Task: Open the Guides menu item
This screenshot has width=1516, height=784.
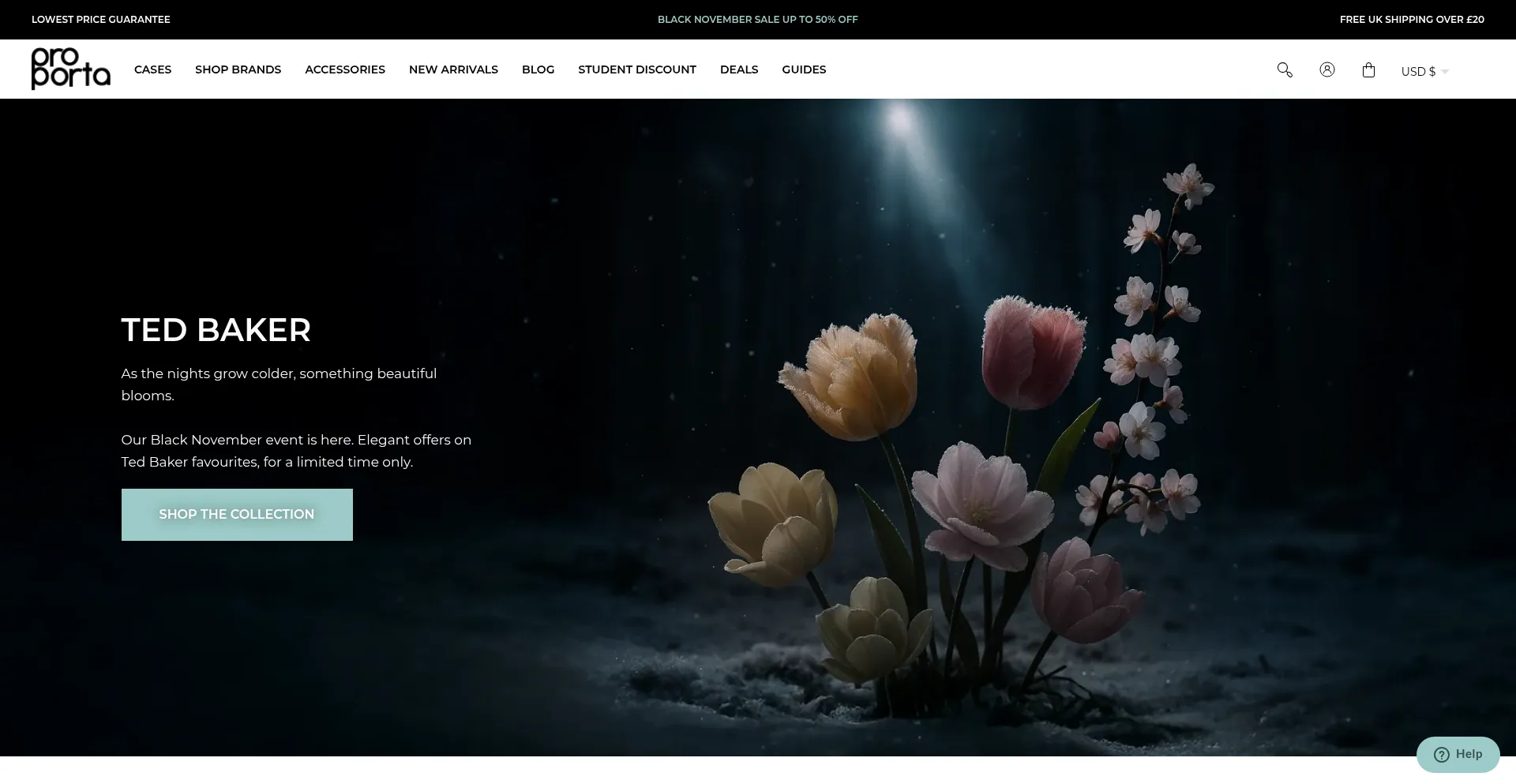Action: click(804, 69)
